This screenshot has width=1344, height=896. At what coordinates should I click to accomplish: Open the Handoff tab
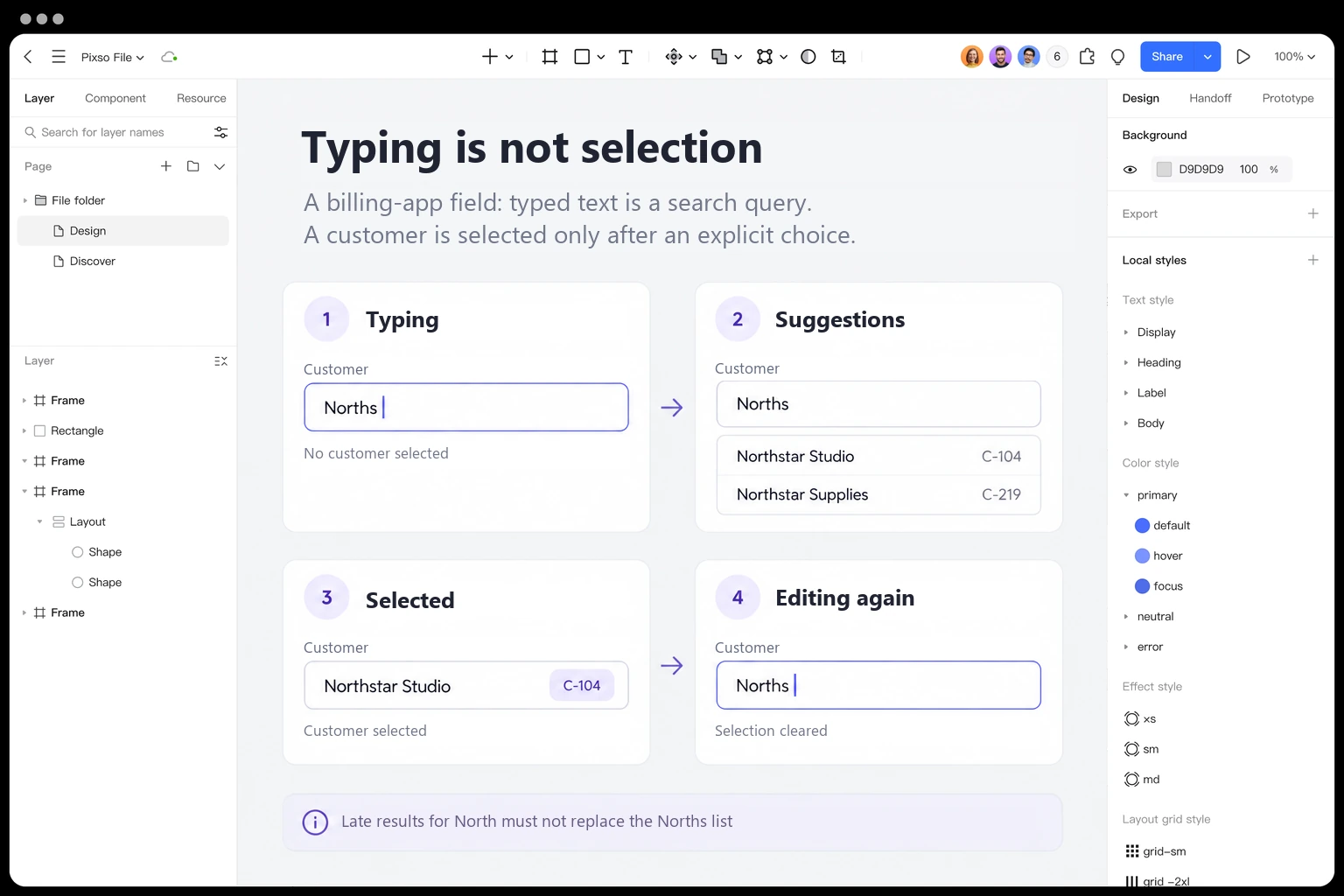click(1210, 98)
